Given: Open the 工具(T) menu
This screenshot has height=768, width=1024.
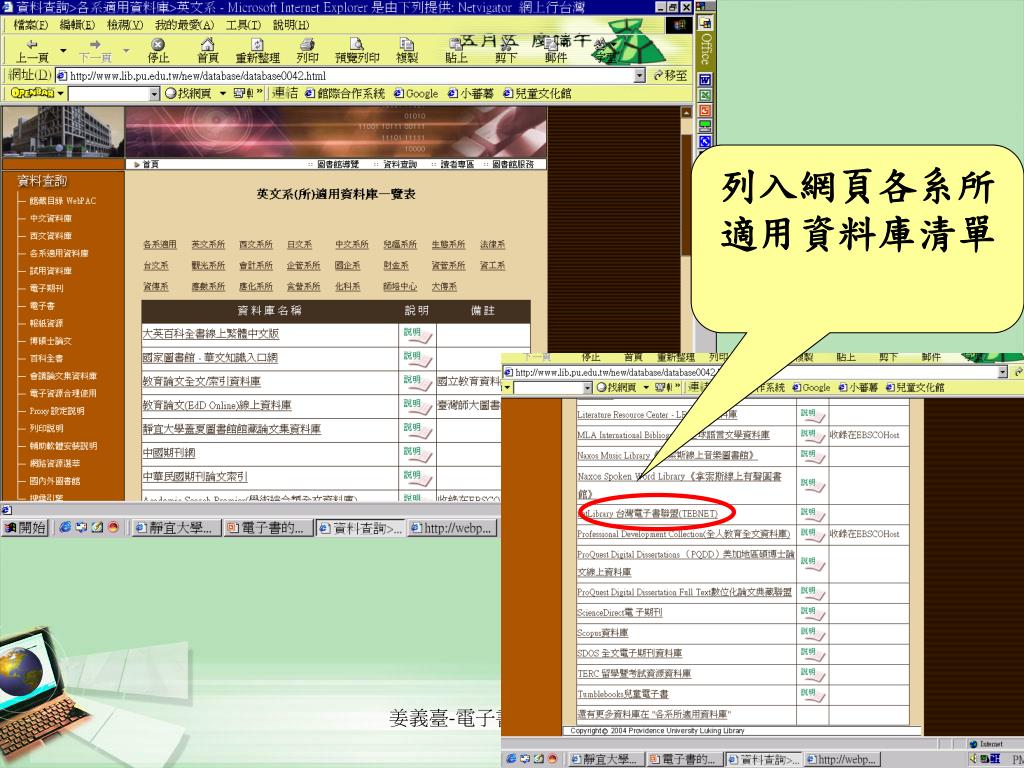Looking at the screenshot, I should click(243, 25).
